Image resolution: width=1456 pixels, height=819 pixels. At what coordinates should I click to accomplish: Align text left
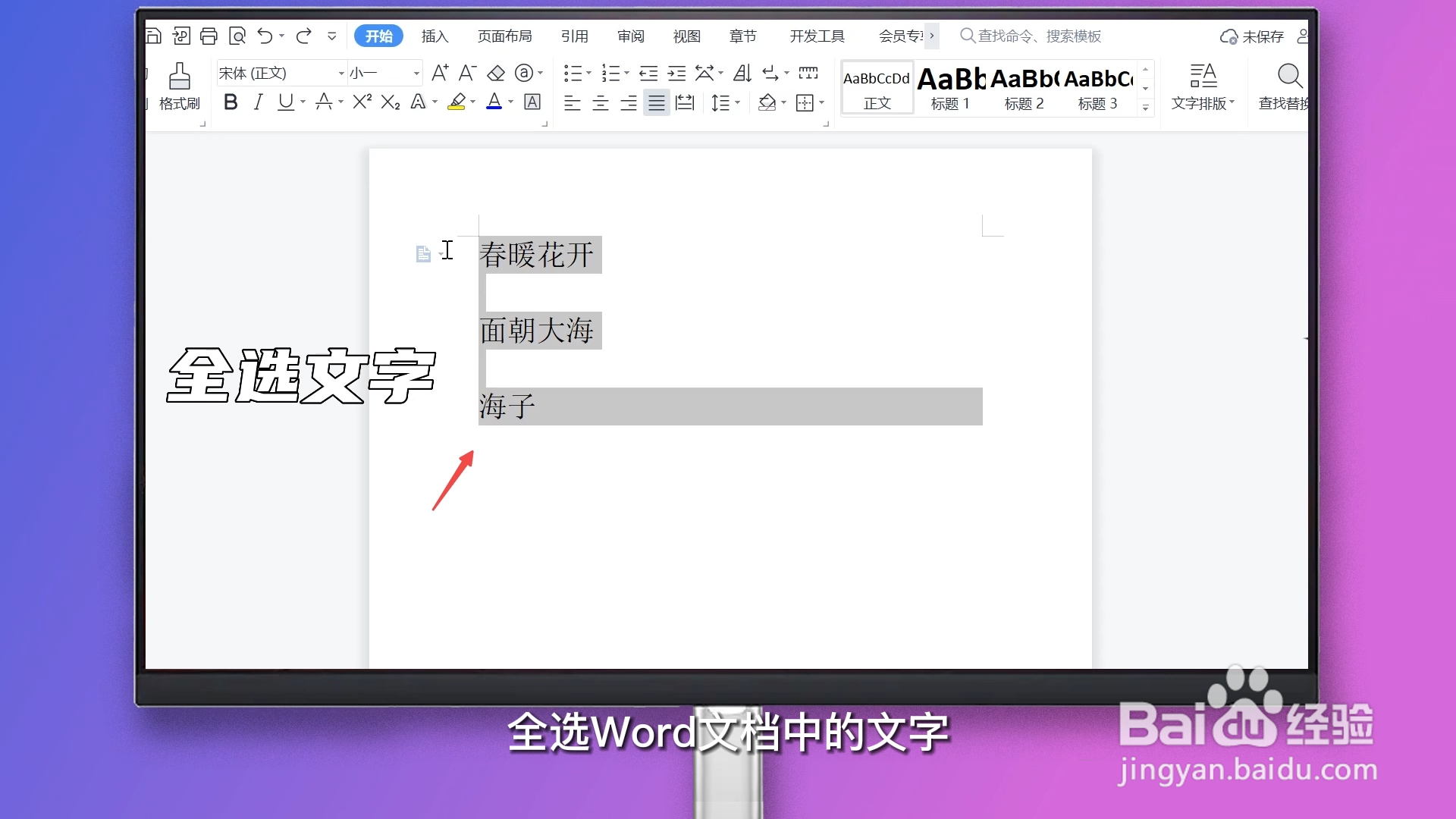click(573, 102)
